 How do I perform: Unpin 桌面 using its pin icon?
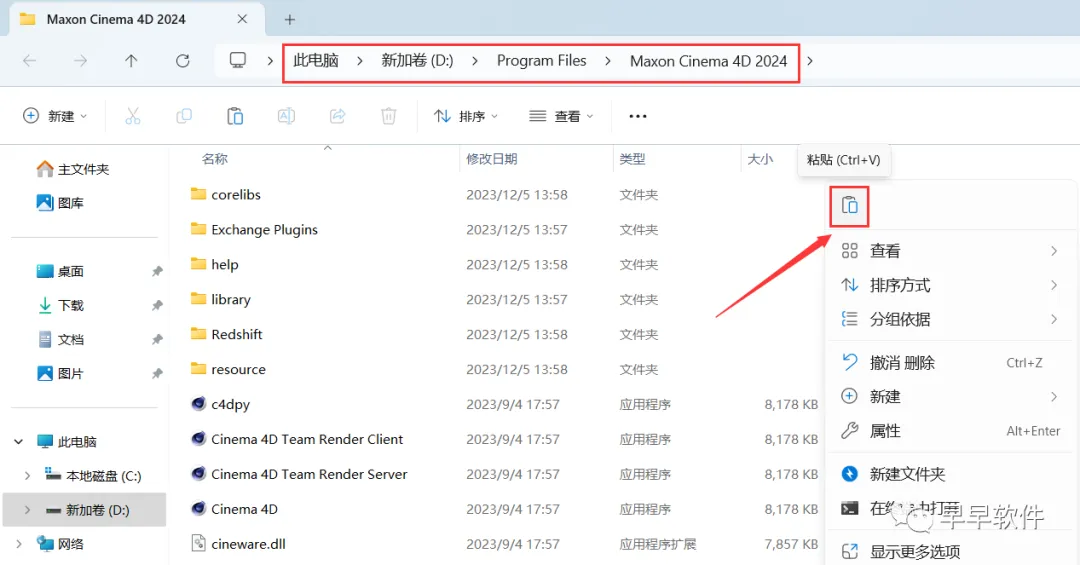[x=157, y=271]
